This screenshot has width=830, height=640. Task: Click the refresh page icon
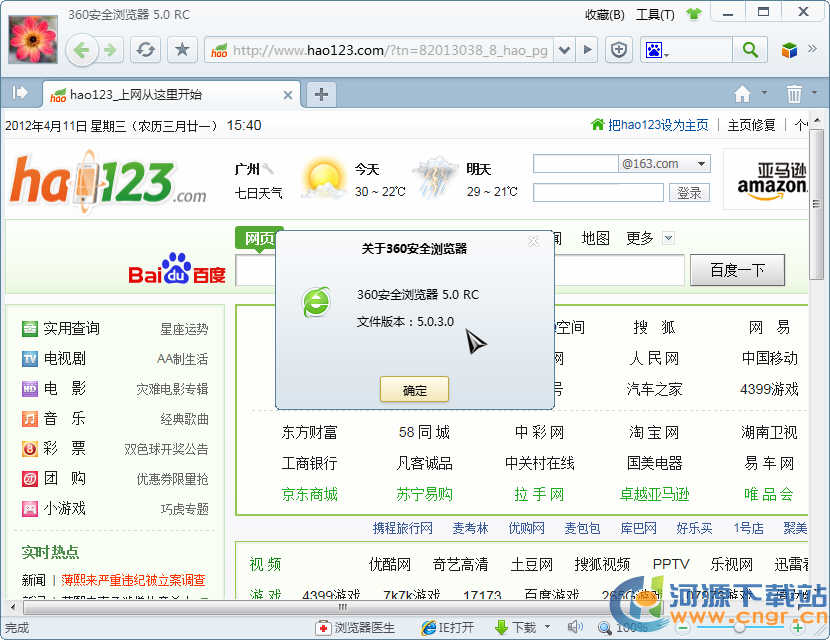[x=146, y=50]
